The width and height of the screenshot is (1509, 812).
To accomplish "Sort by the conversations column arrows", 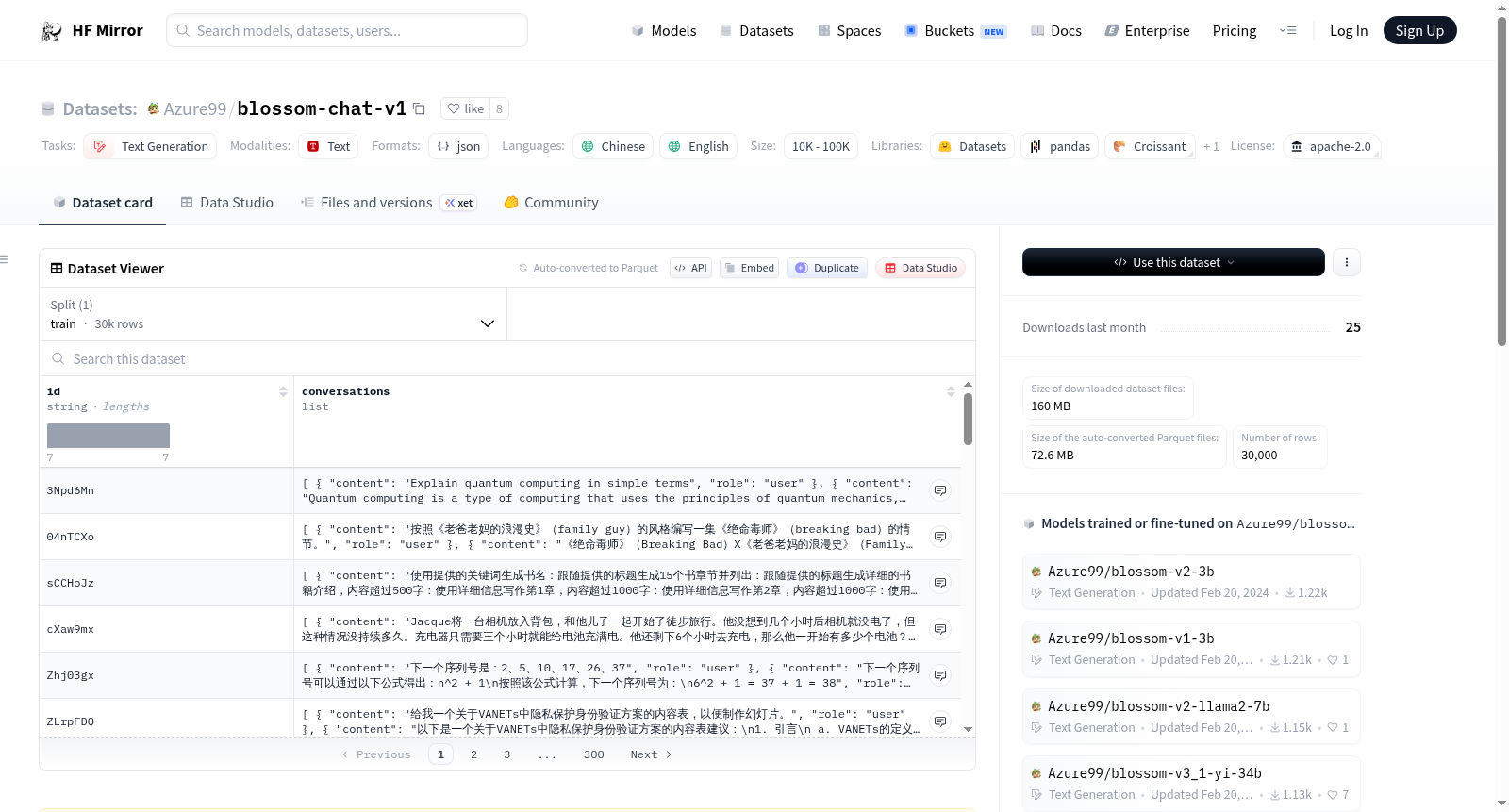I will [x=951, y=391].
